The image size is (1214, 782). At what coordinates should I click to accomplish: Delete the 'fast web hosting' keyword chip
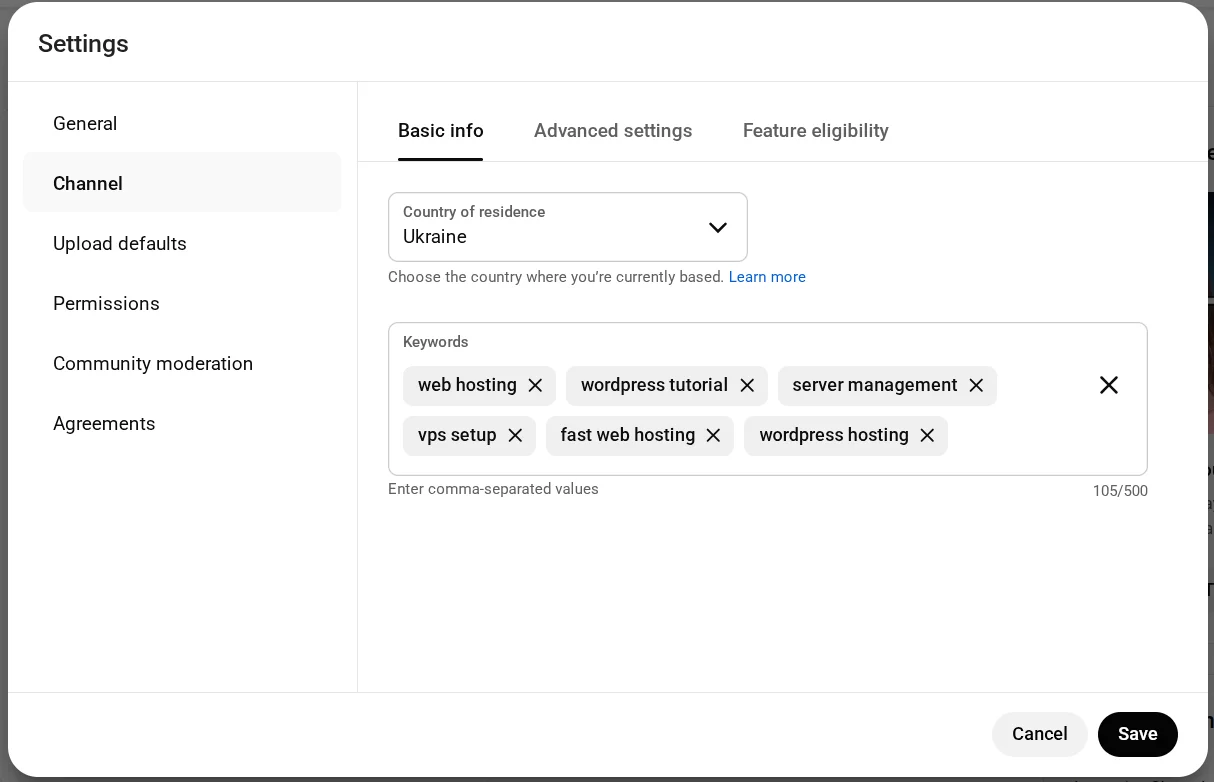tap(713, 436)
